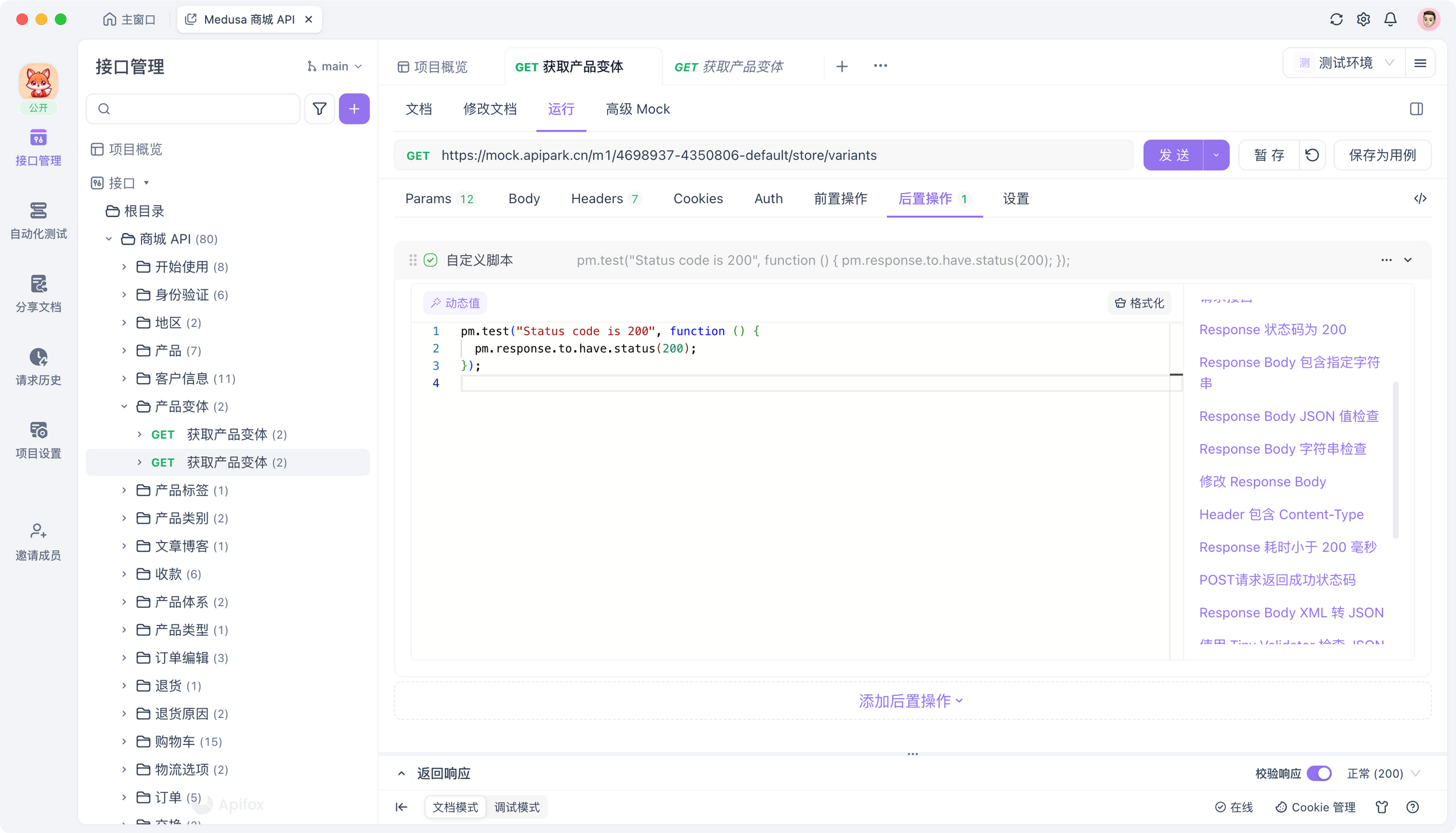Screen dimensions: 1456x833
Task: Expand the 购物车 folder
Action: click(x=124, y=741)
